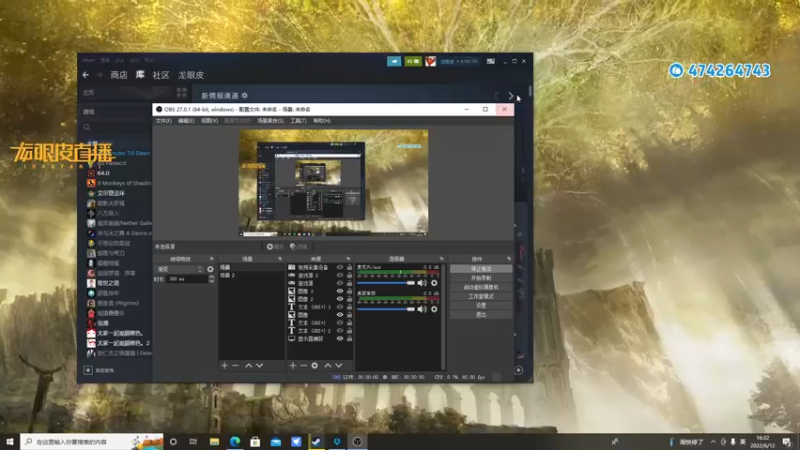Remove selected source with minus icon
This screenshot has height=450, width=800.
304,365
